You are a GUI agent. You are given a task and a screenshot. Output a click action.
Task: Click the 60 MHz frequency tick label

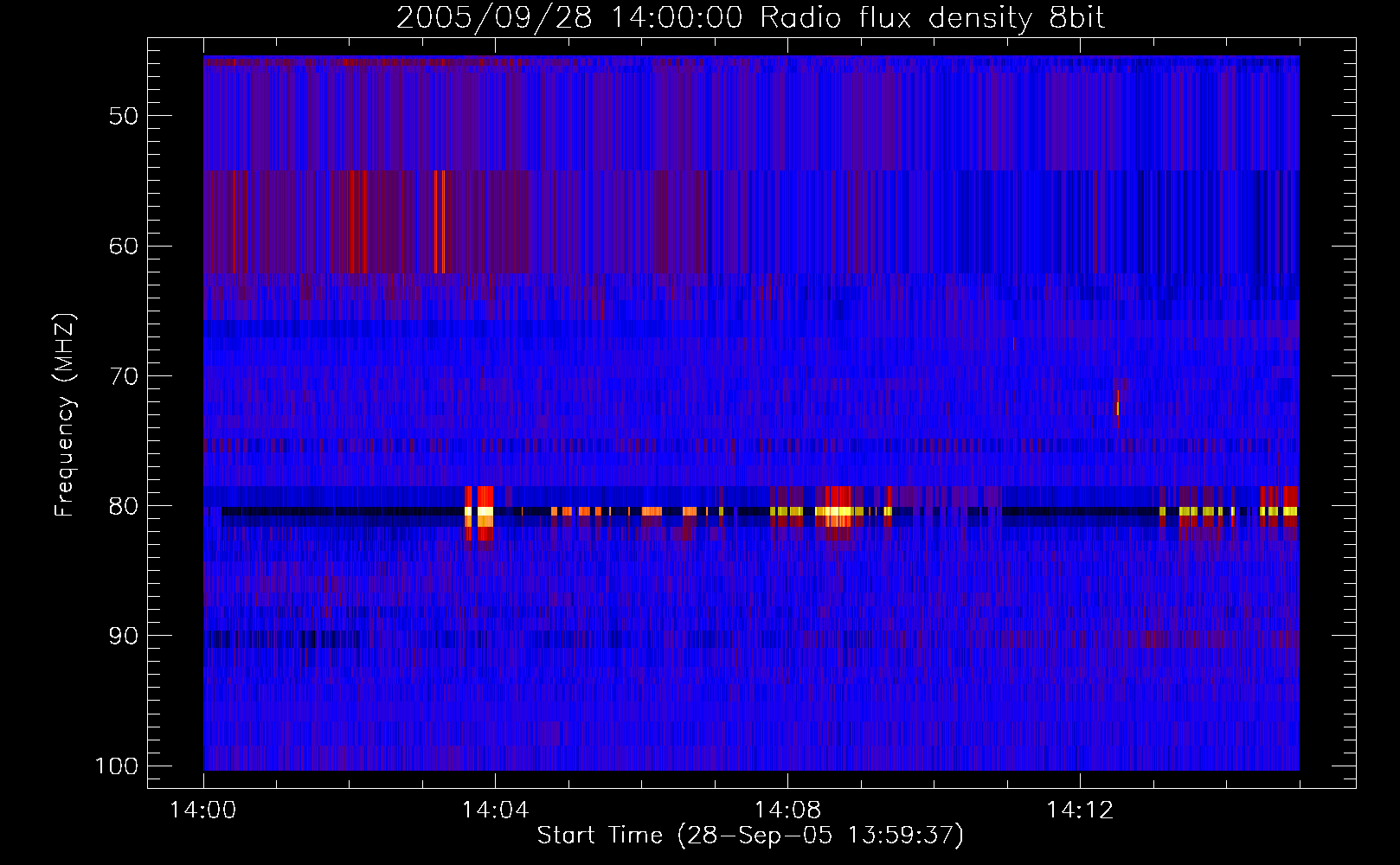pos(123,246)
